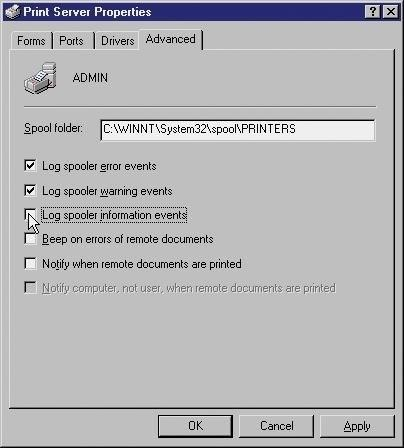Open the Ports tab

pyautogui.click(x=72, y=41)
